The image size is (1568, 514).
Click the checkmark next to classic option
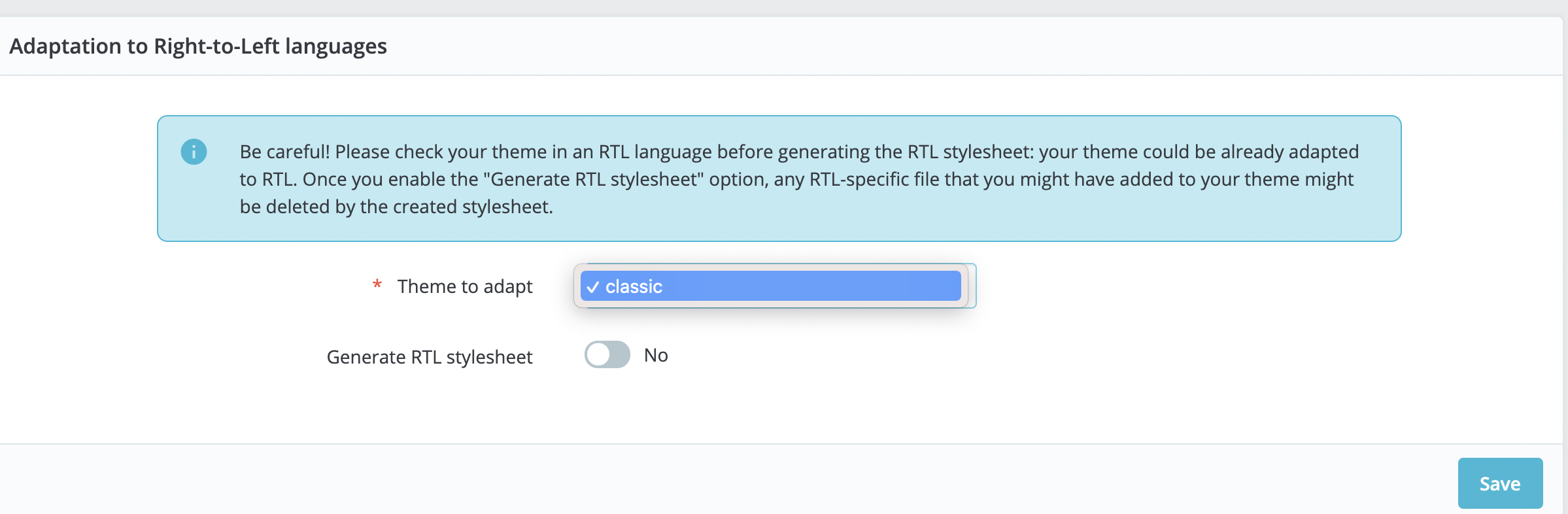(x=594, y=286)
